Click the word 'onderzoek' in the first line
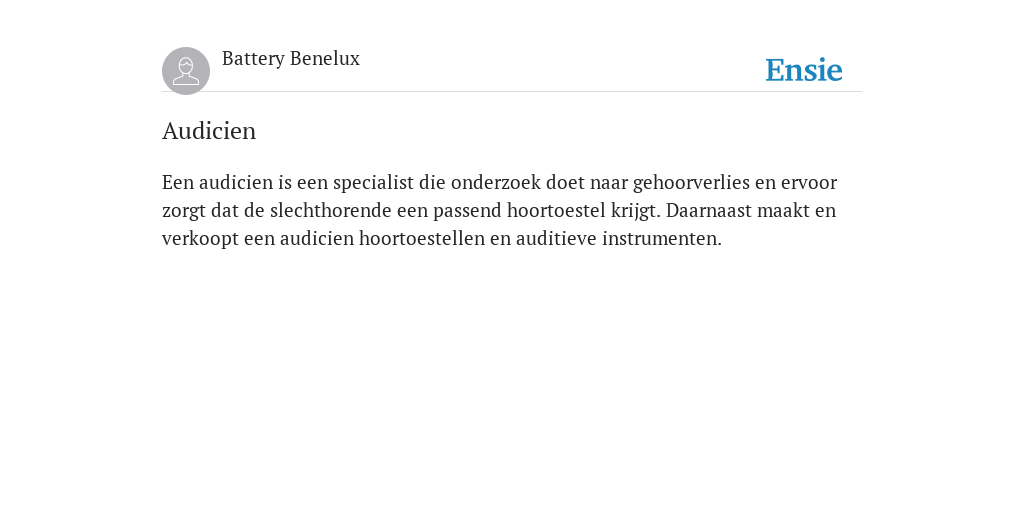 pos(496,183)
